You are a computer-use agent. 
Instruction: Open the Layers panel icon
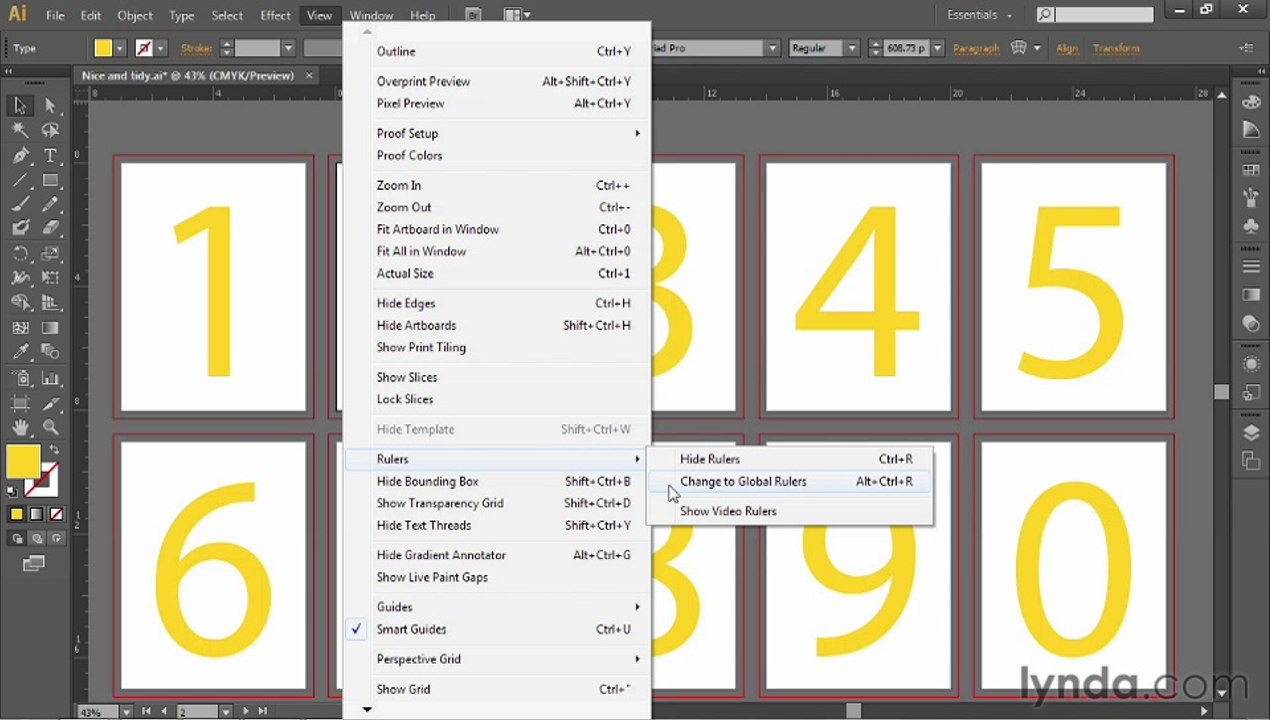coord(1251,433)
